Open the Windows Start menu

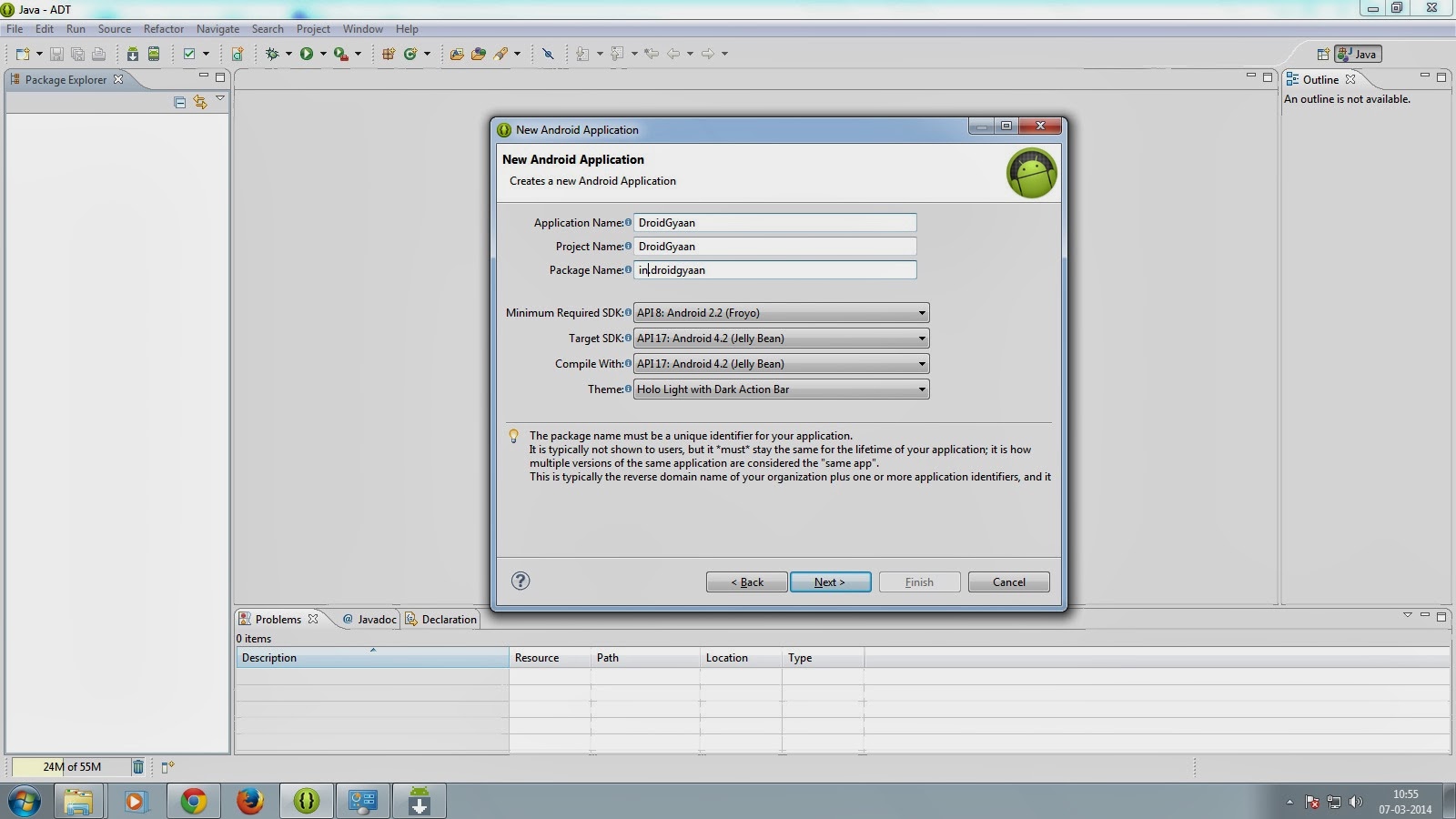click(x=25, y=802)
